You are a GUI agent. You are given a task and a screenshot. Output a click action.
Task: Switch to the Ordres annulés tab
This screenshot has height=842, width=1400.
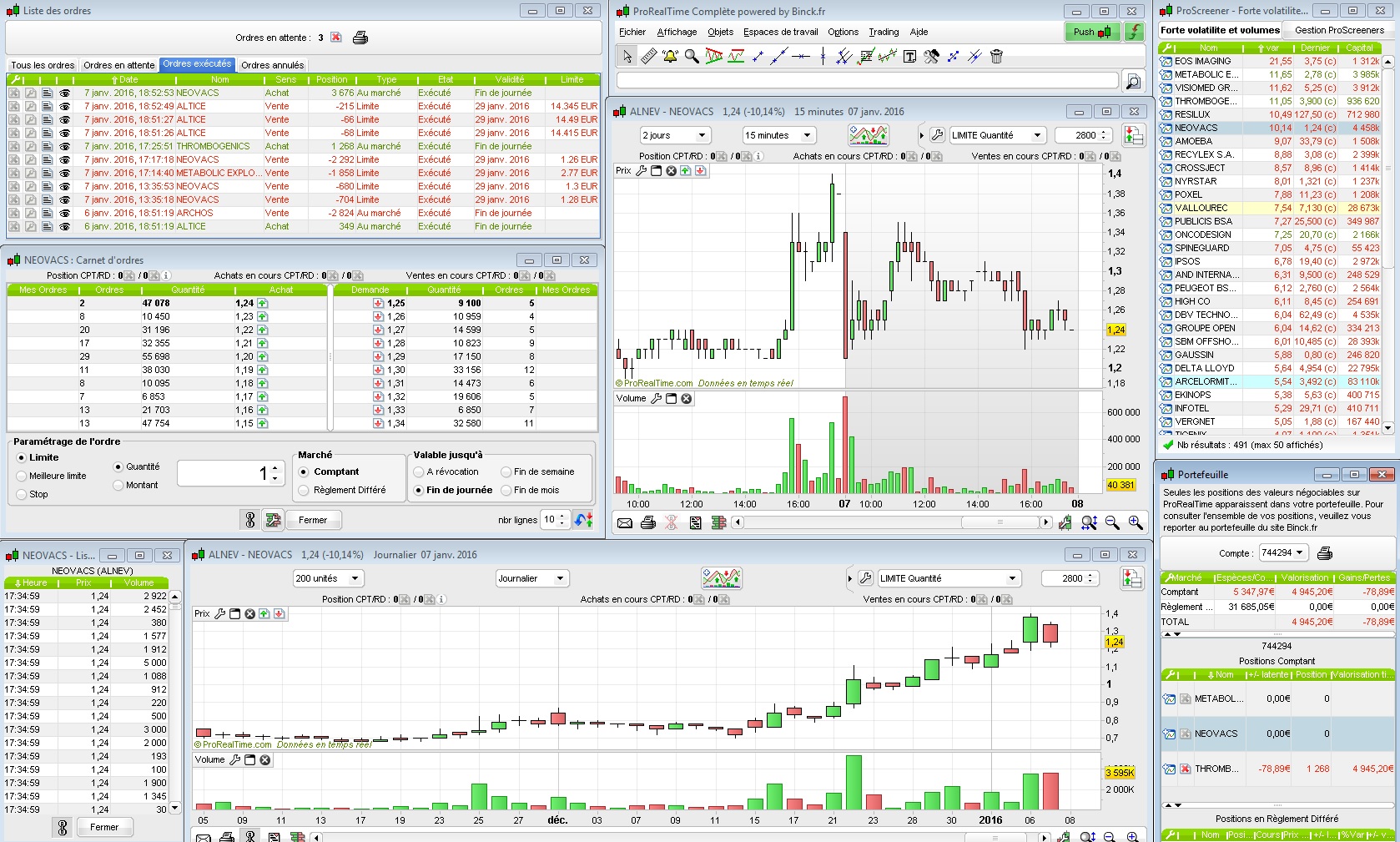[272, 65]
